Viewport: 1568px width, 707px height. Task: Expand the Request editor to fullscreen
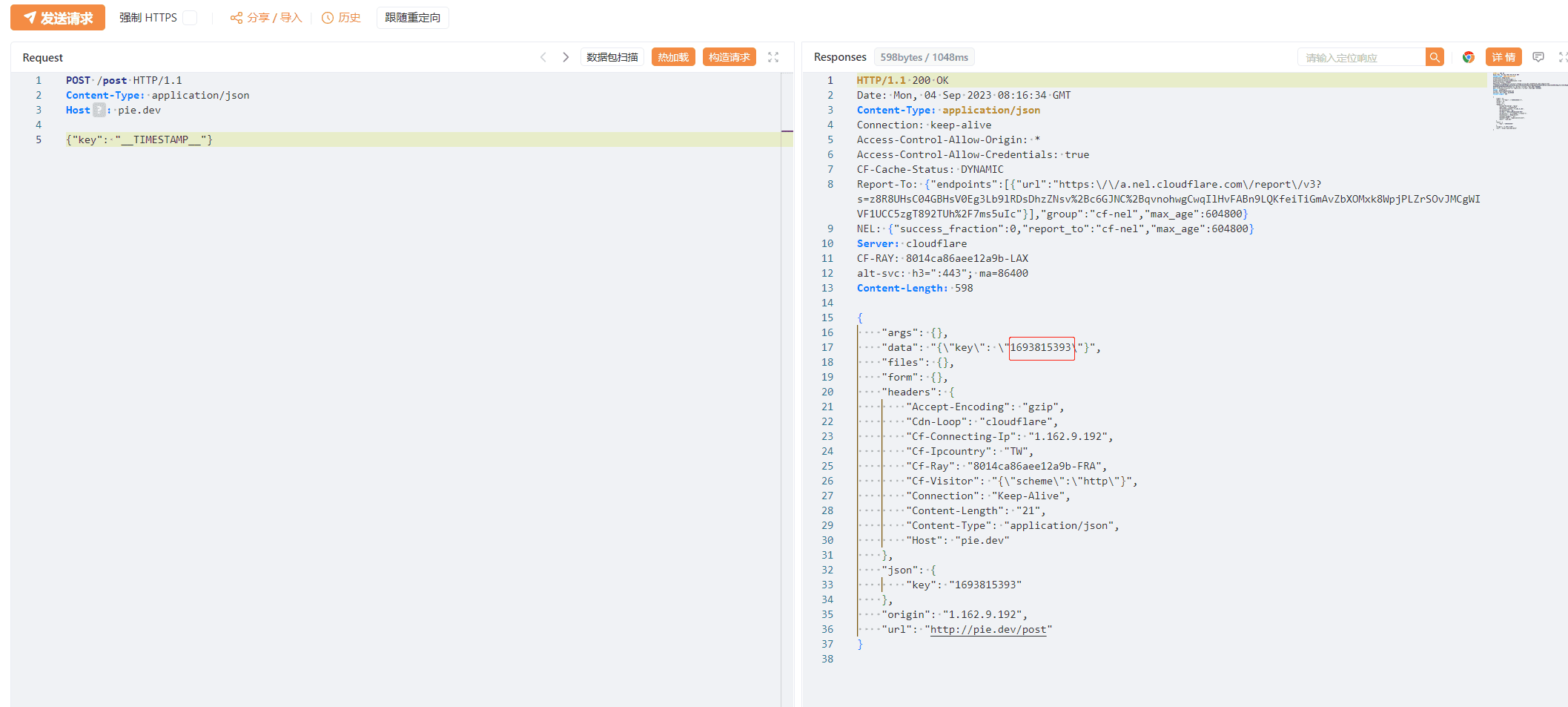773,57
